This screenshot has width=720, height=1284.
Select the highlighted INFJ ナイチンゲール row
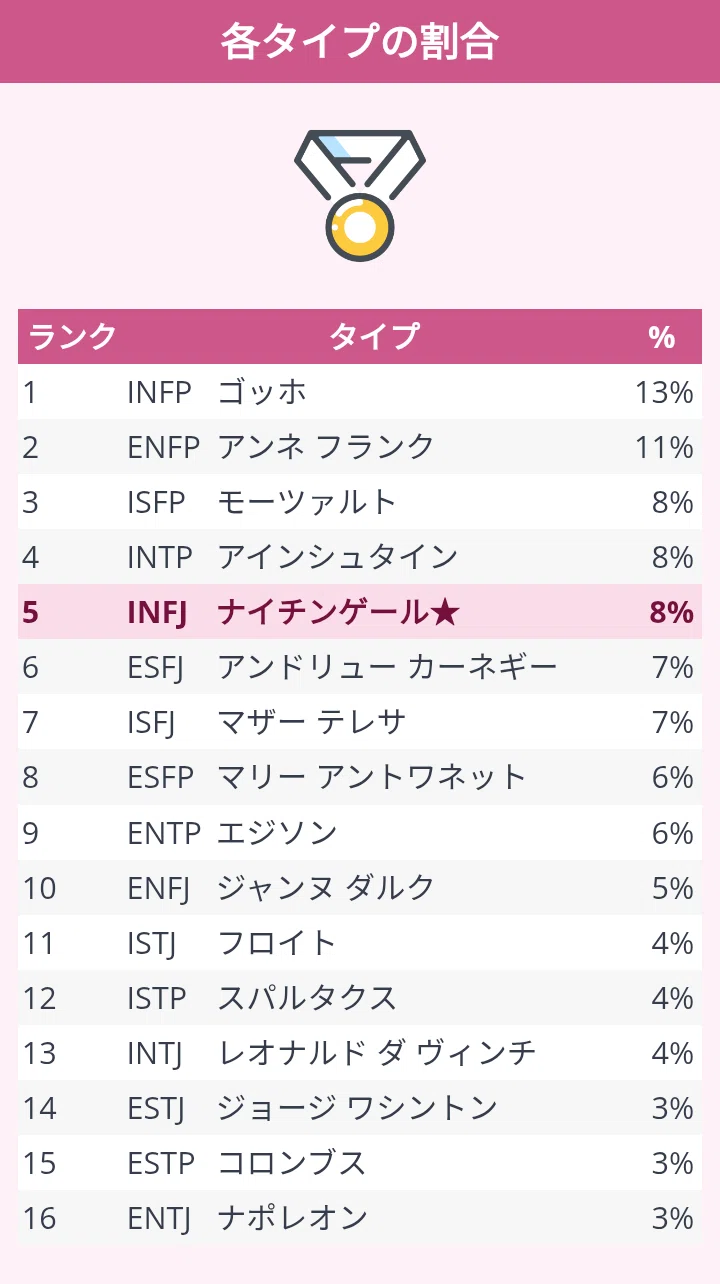tap(360, 612)
